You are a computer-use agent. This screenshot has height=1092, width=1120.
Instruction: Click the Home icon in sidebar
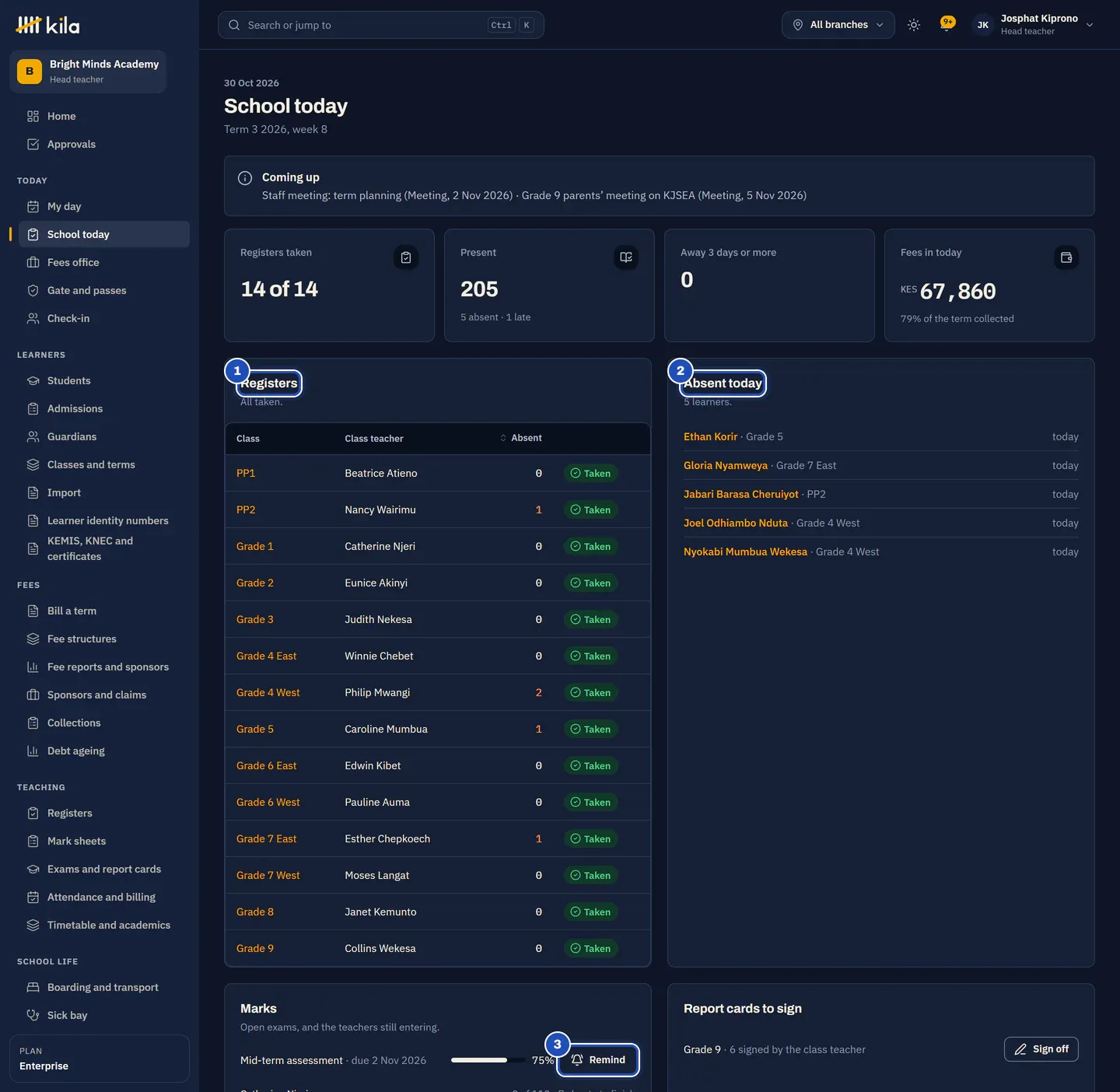pyautogui.click(x=33, y=116)
